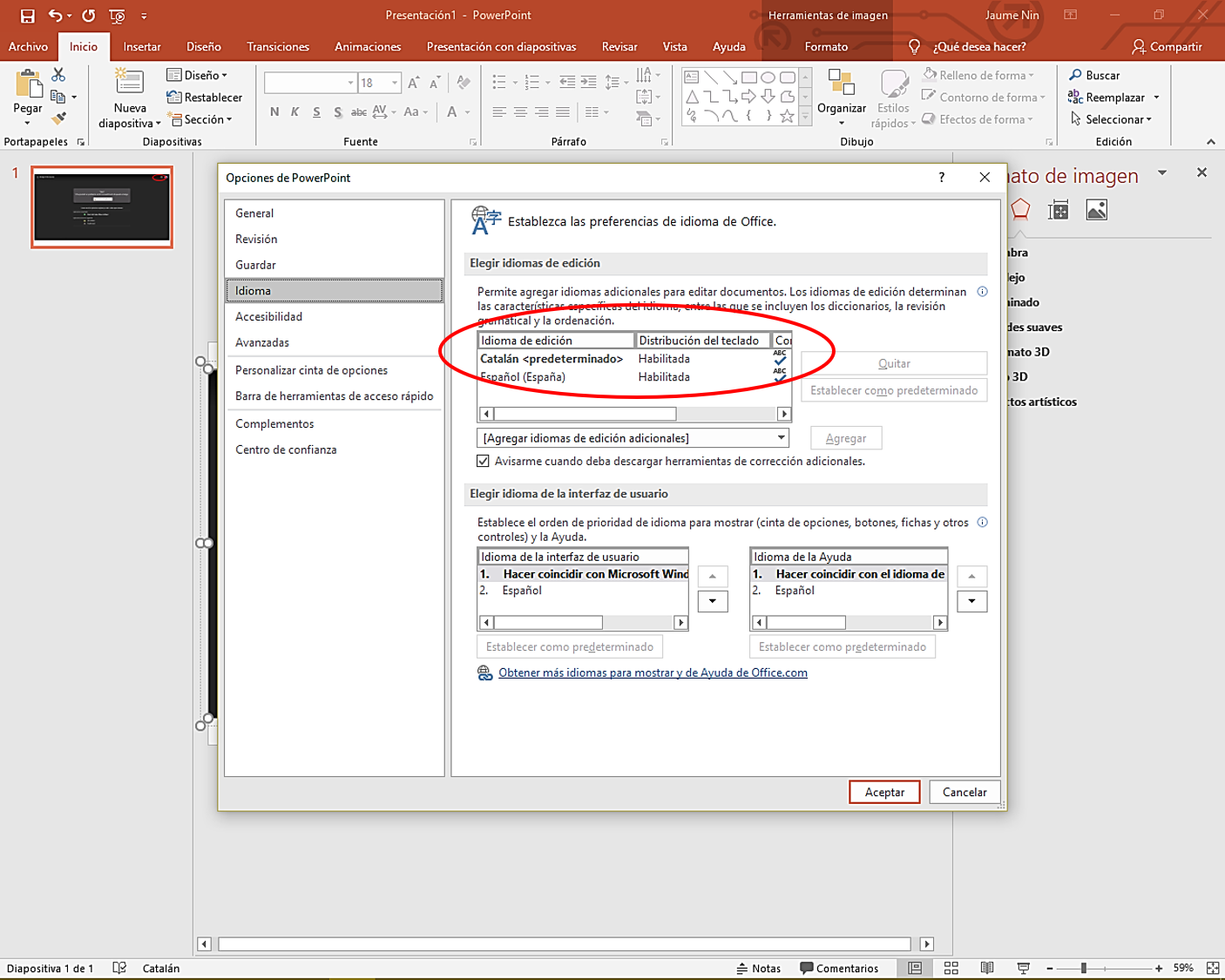Switch to Animaciones ribbon tab
The image size is (1225, 980).
[368, 46]
